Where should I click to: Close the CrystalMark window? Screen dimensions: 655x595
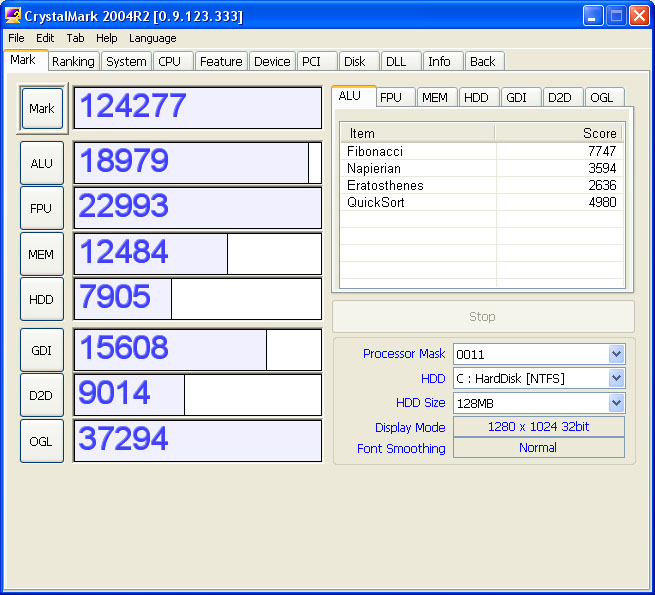(x=640, y=16)
